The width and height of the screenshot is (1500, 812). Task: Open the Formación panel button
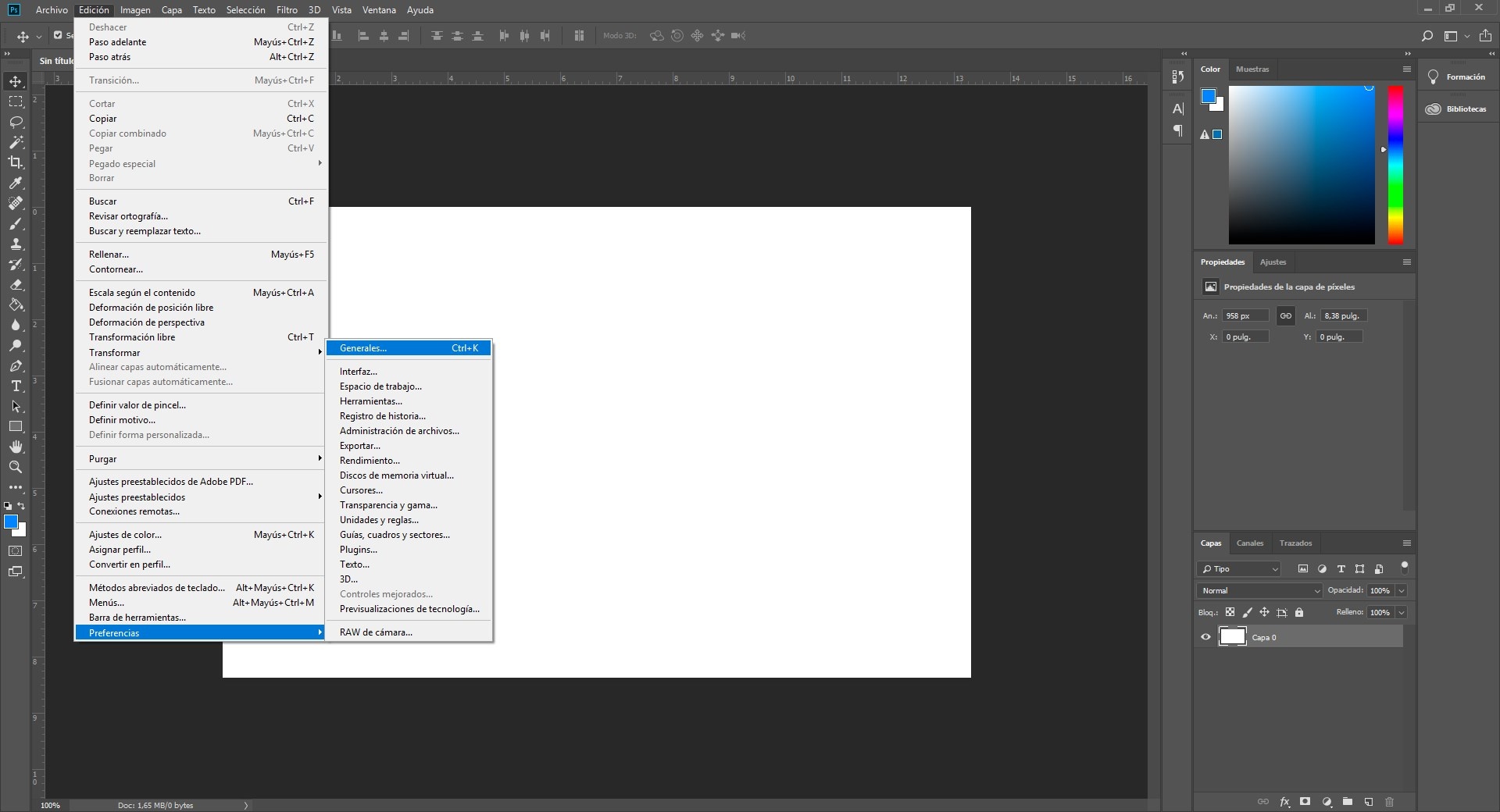(x=1457, y=77)
